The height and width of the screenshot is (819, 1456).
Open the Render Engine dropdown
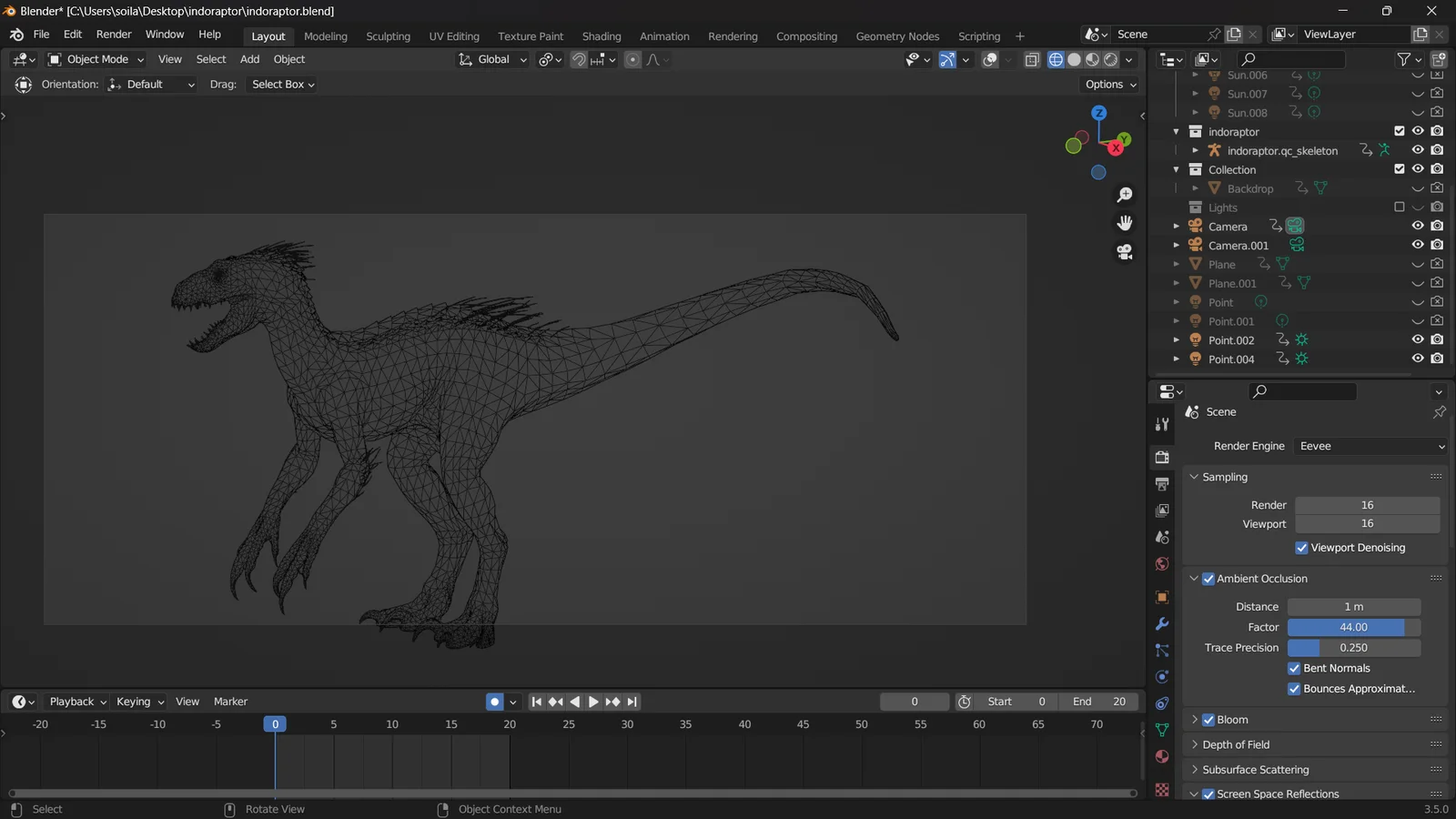(1370, 446)
